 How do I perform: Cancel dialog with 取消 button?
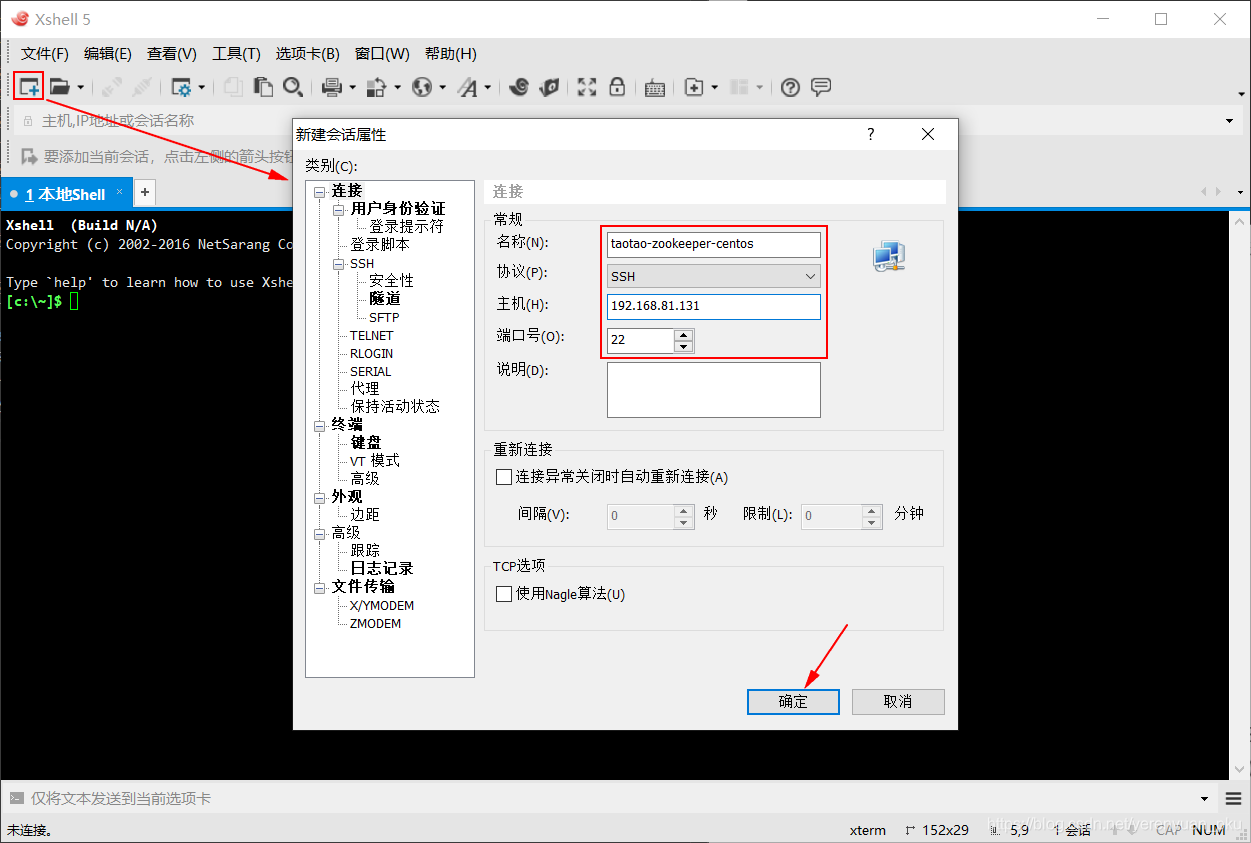pyautogui.click(x=898, y=701)
